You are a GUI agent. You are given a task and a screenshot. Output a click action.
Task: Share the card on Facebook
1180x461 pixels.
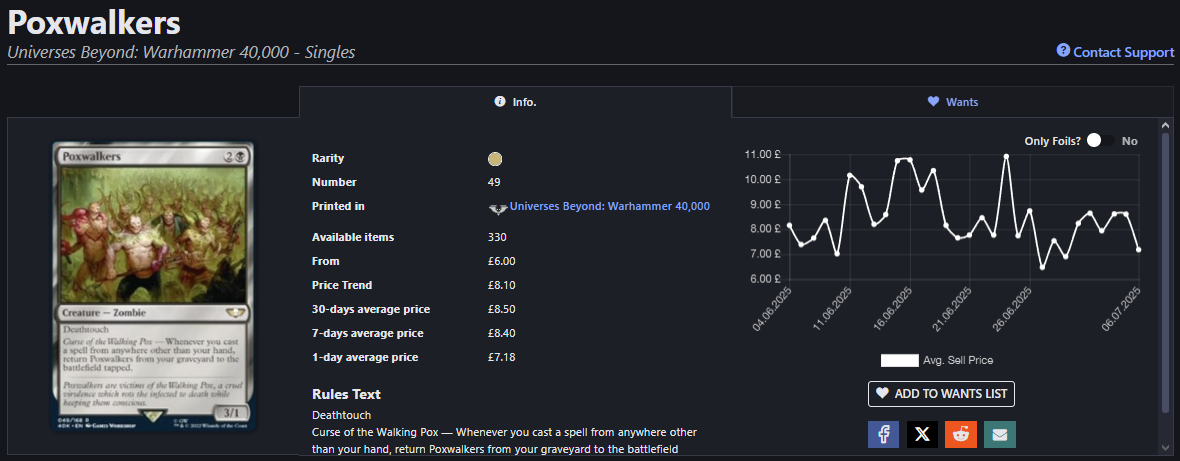pos(884,434)
